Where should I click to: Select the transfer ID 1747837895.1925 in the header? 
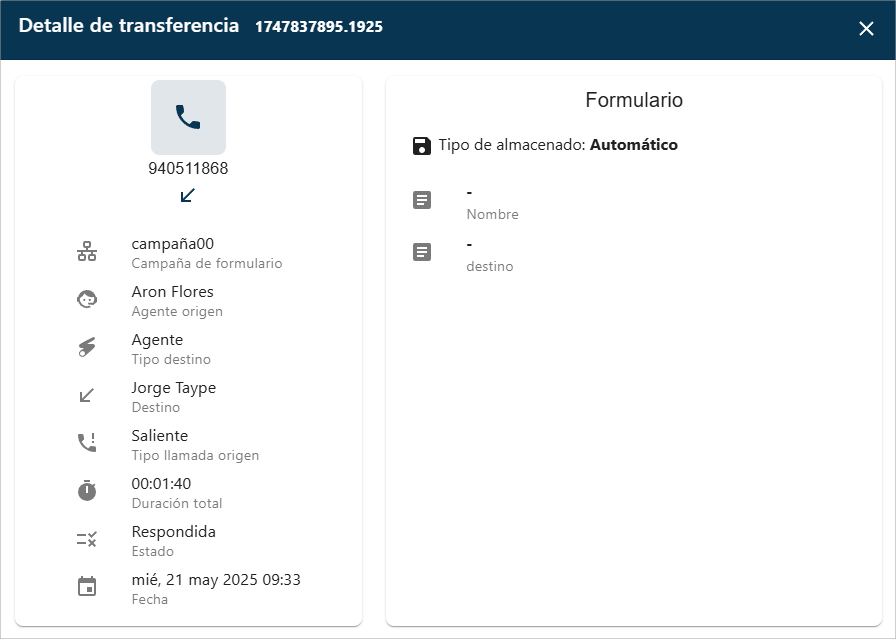tap(320, 27)
